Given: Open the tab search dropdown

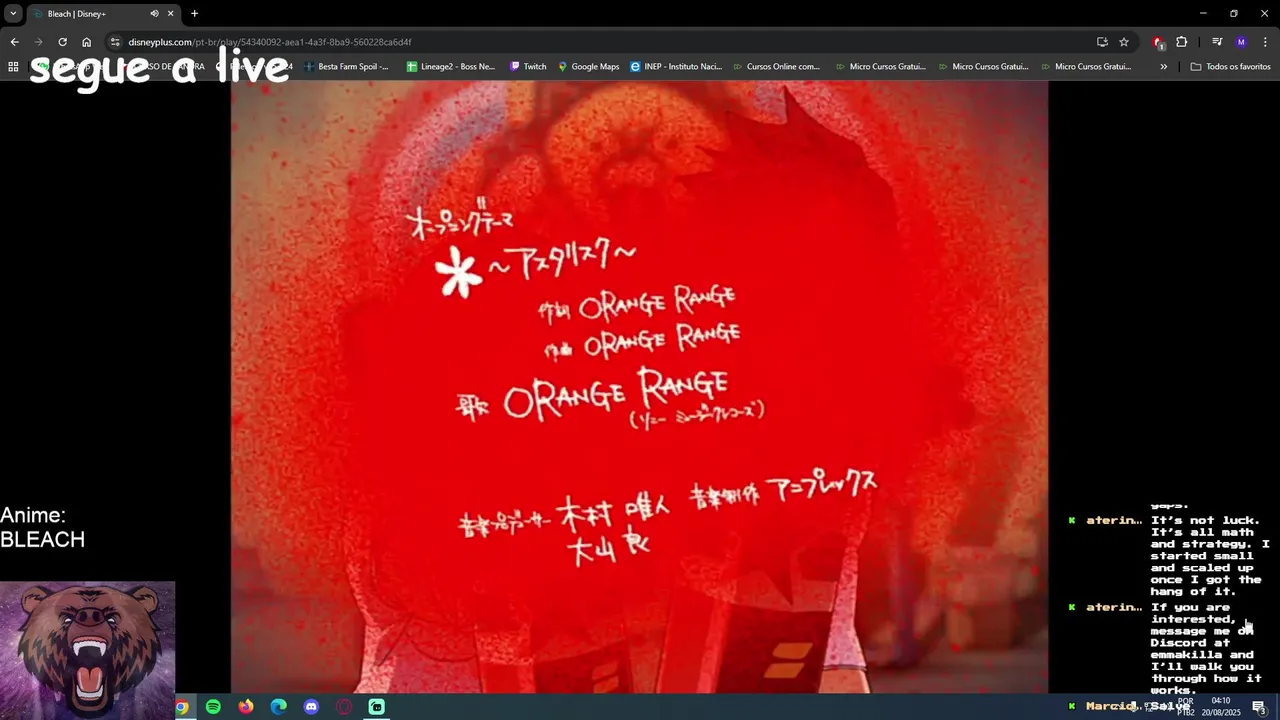Looking at the screenshot, I should point(13,14).
